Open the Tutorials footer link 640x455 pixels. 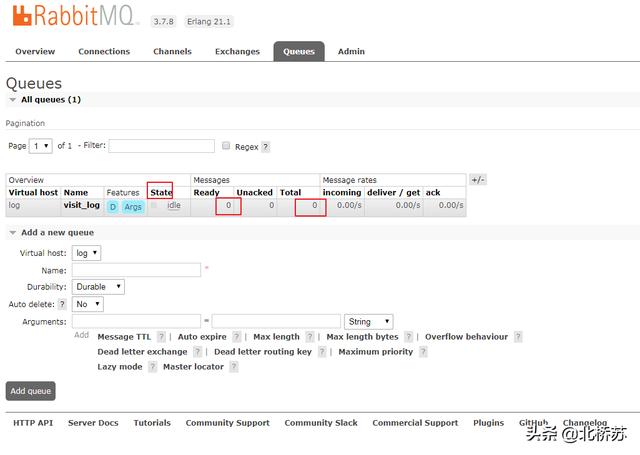click(x=152, y=423)
